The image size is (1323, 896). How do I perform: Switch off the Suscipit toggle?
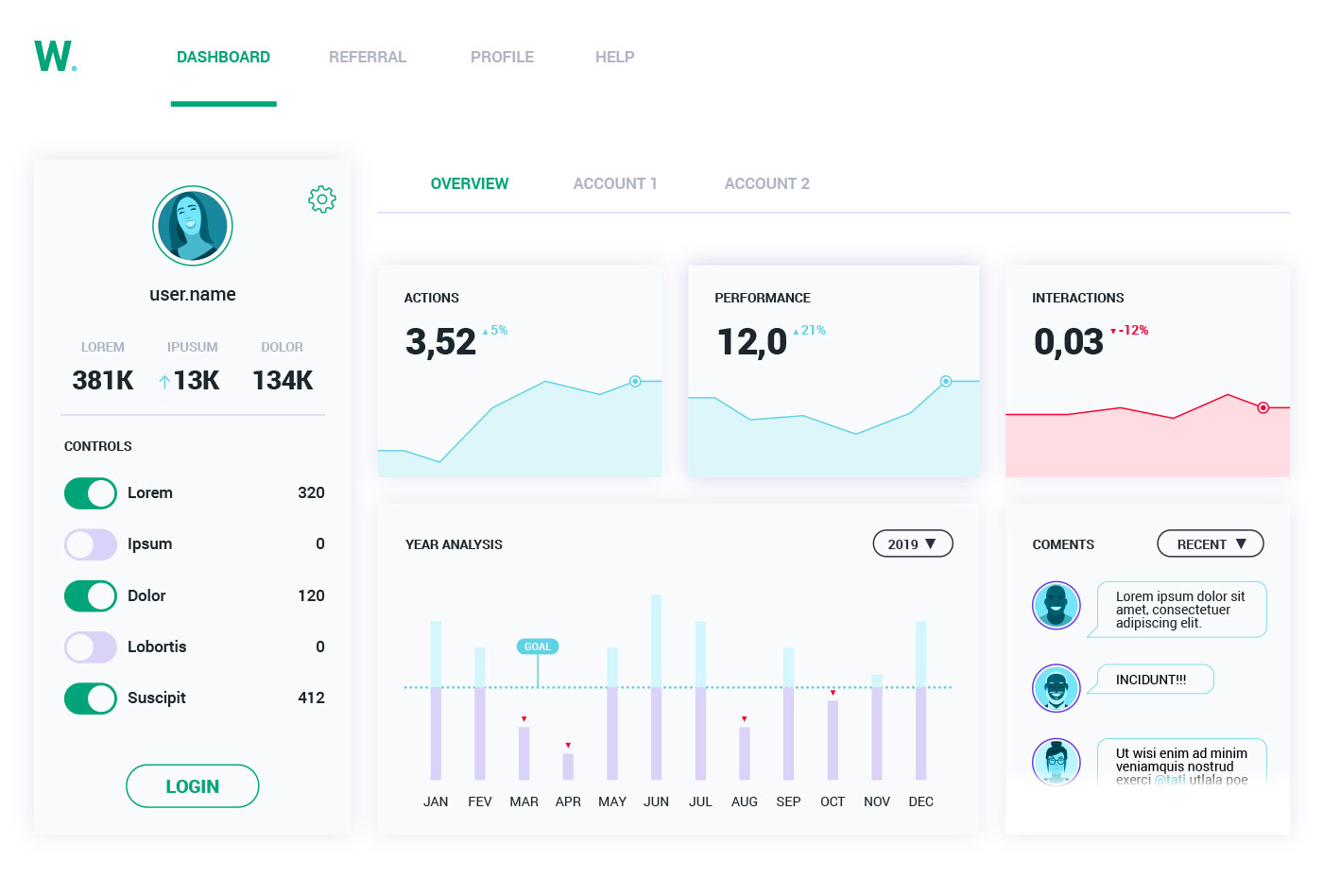91,698
